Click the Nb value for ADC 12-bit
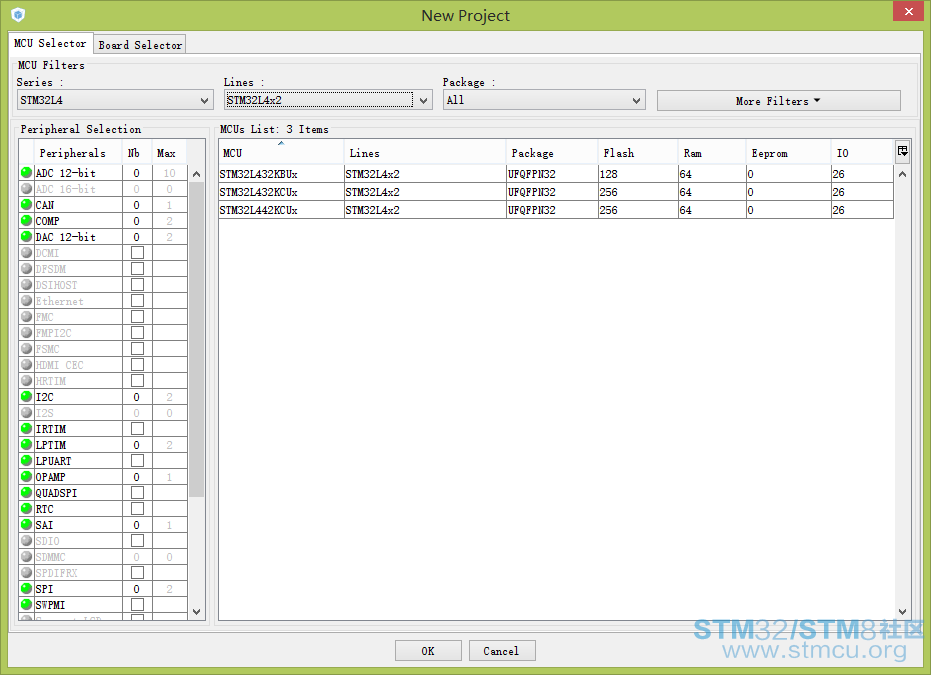Viewport: 931px width, 675px height. [x=137, y=173]
